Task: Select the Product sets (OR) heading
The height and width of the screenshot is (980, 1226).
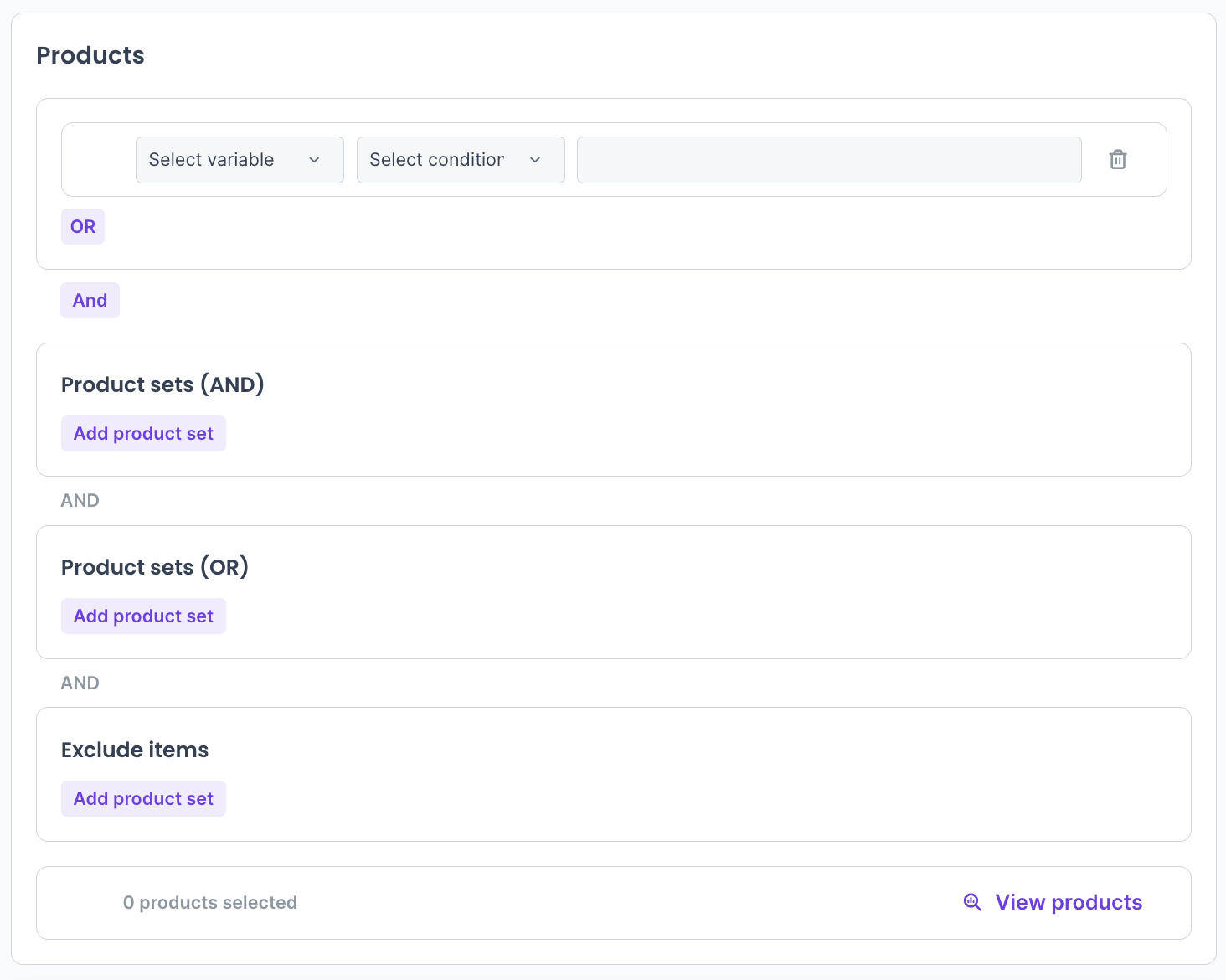Action: click(155, 567)
